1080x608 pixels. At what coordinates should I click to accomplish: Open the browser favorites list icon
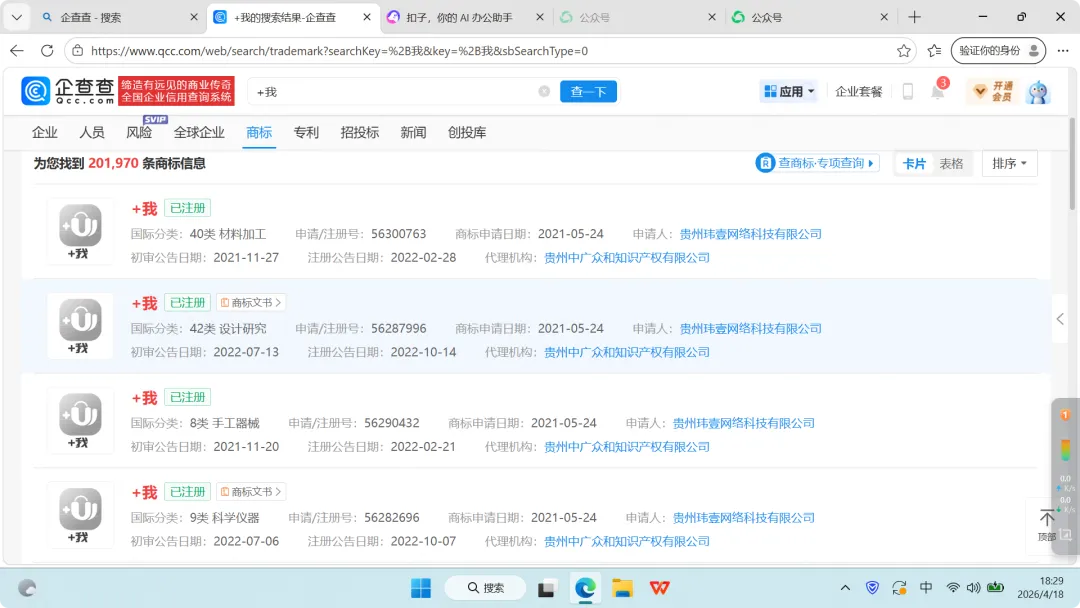[x=934, y=51]
